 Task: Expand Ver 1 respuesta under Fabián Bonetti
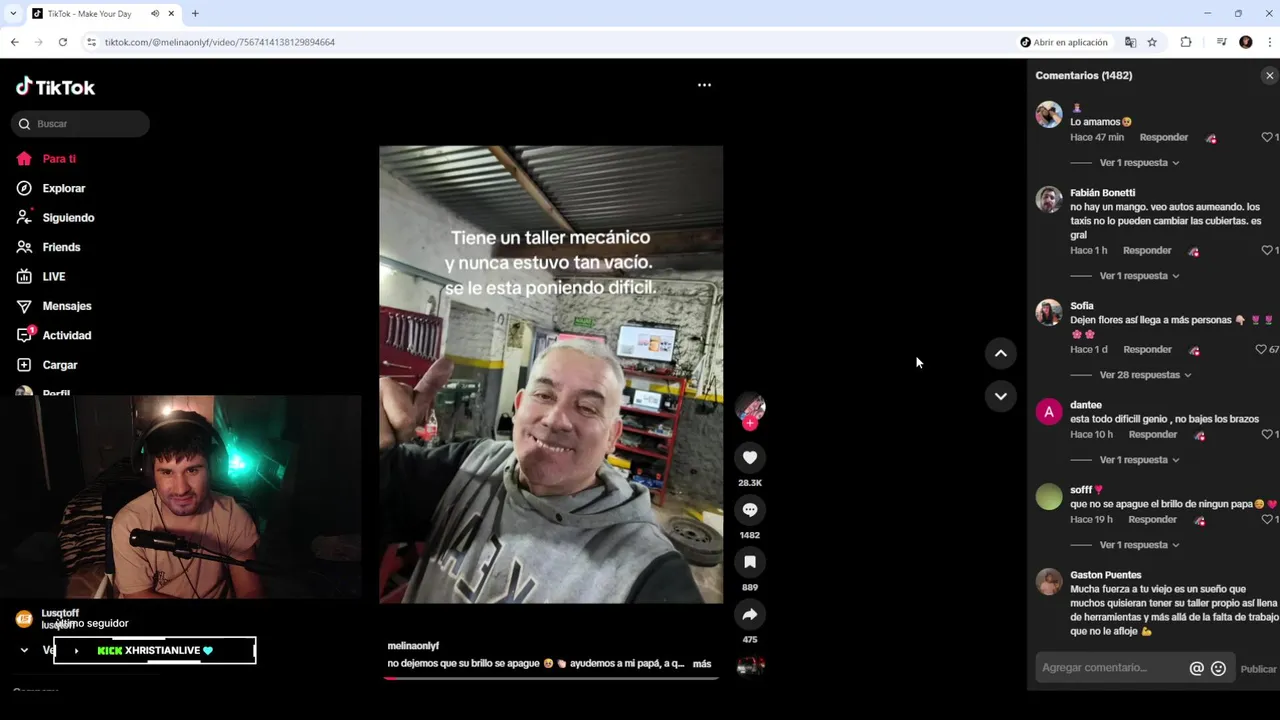click(x=1139, y=275)
